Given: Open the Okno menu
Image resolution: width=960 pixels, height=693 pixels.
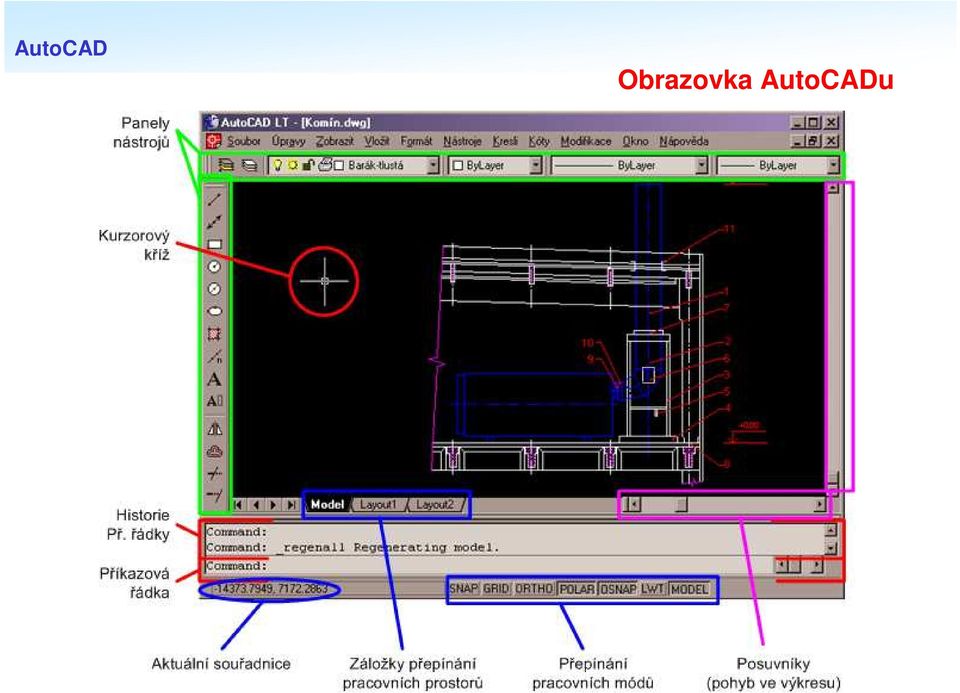Looking at the screenshot, I should tap(636, 141).
